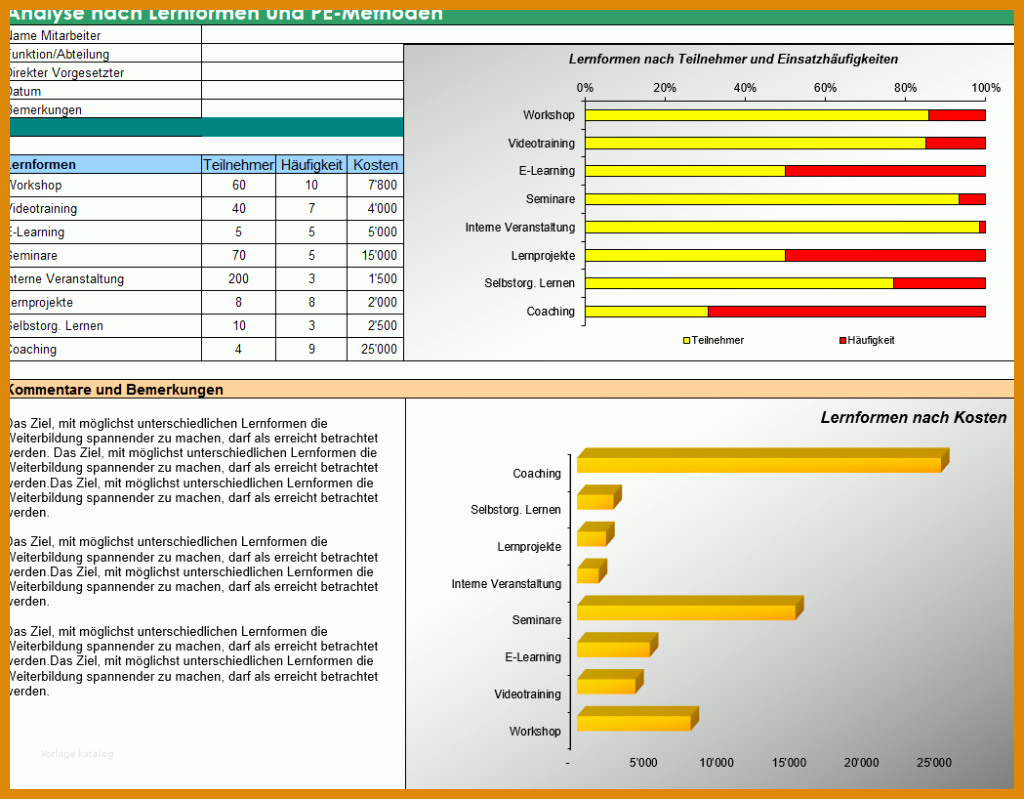Image resolution: width=1024 pixels, height=799 pixels.
Task: Select the Häufigkeit column header
Action: [x=312, y=165]
